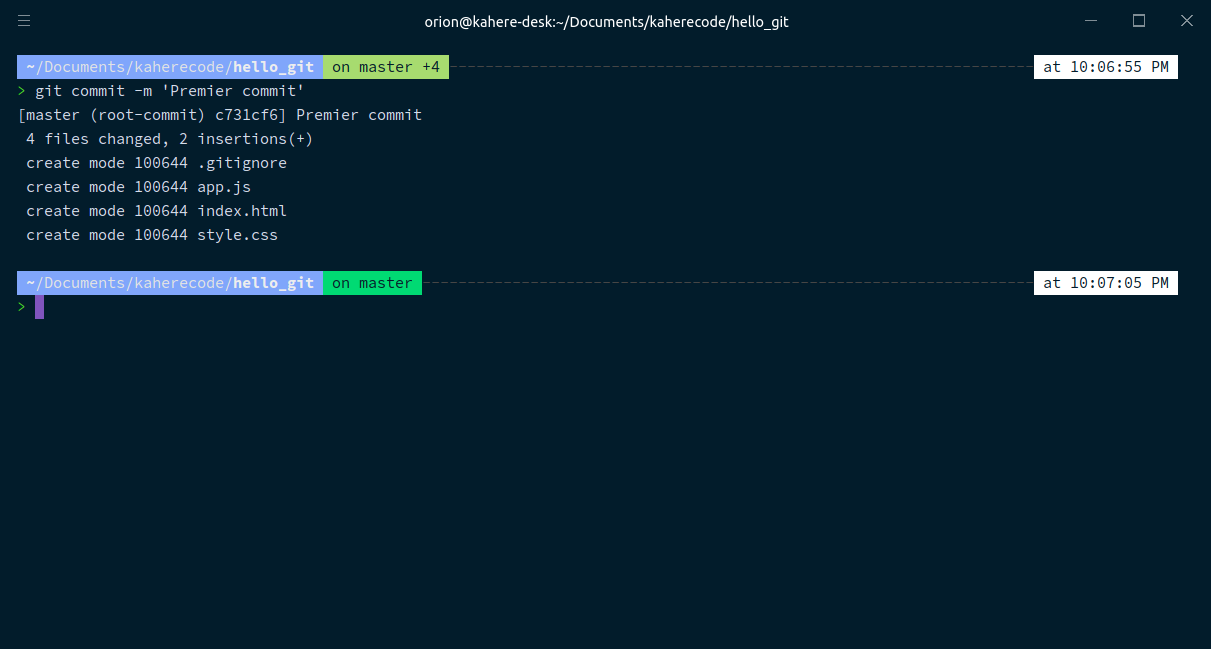Click the orion@kahere-desk window title
Screen dimensions: 1211x649
point(606,21)
